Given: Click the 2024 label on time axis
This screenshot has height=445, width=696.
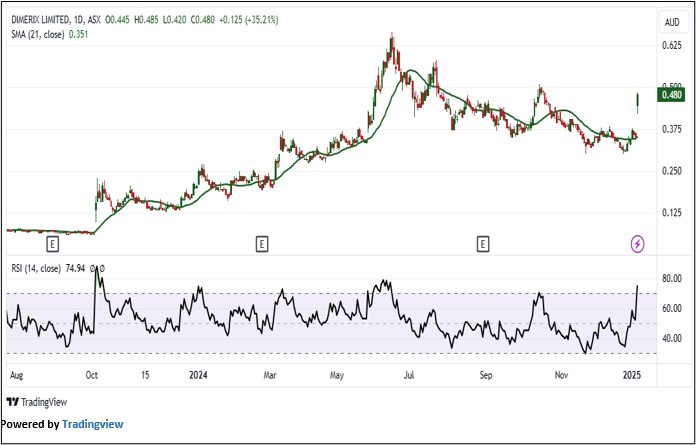Looking at the screenshot, I should (x=198, y=375).
